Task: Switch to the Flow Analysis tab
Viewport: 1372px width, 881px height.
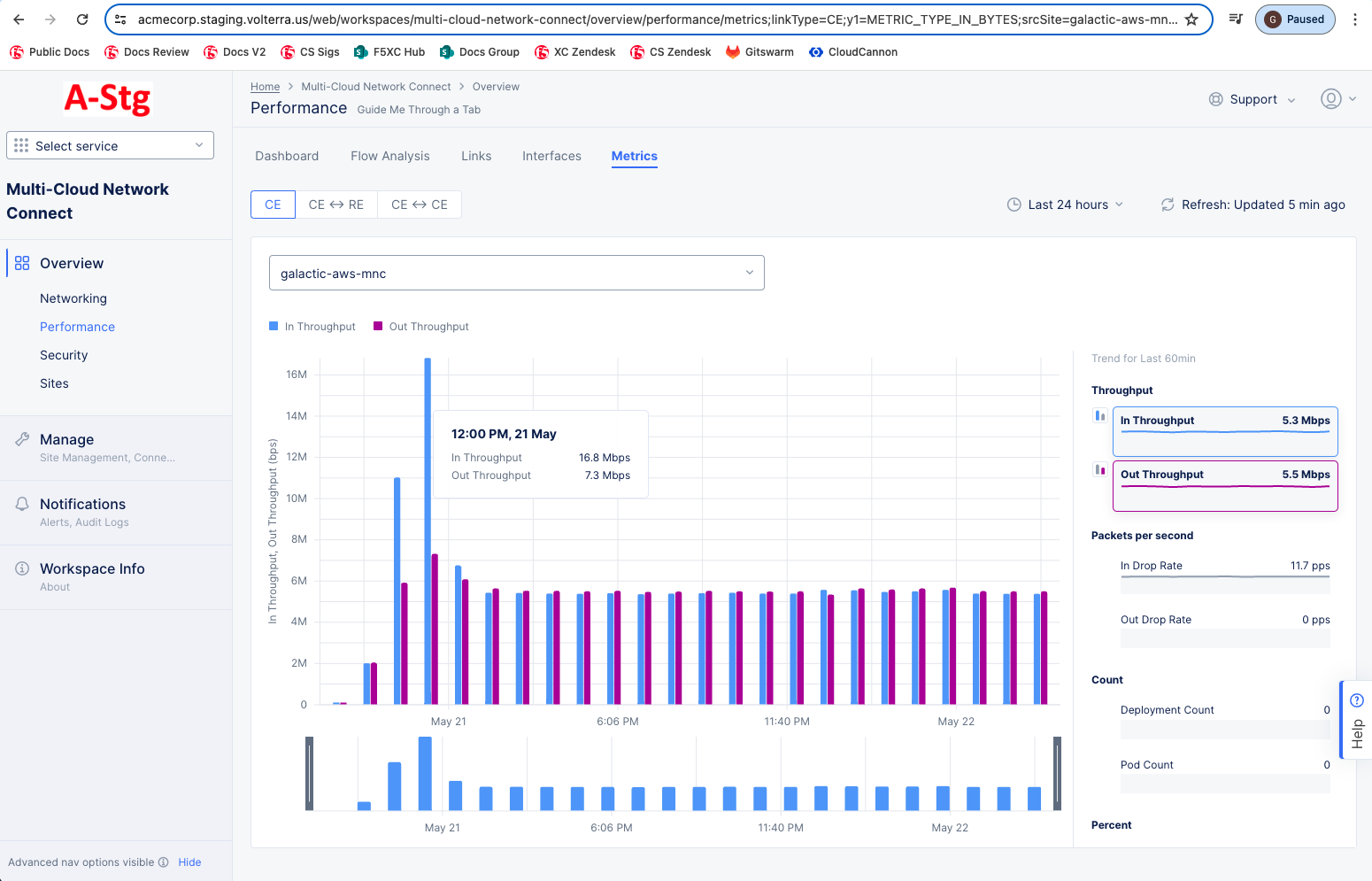Action: click(x=389, y=155)
